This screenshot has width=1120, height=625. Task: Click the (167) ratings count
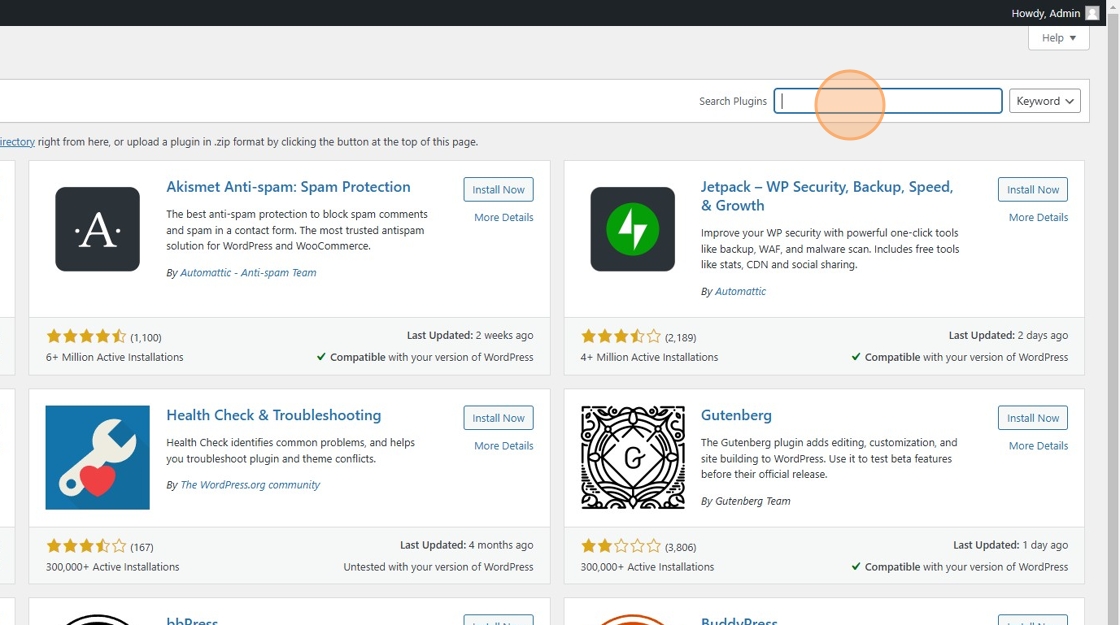(x=141, y=547)
